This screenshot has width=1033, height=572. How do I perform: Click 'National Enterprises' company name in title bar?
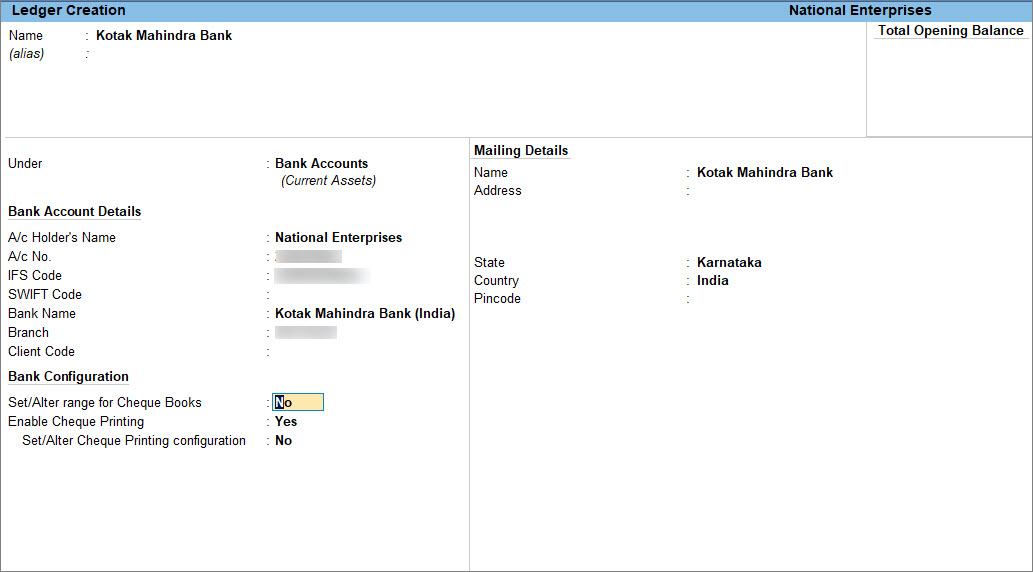pyautogui.click(x=860, y=11)
